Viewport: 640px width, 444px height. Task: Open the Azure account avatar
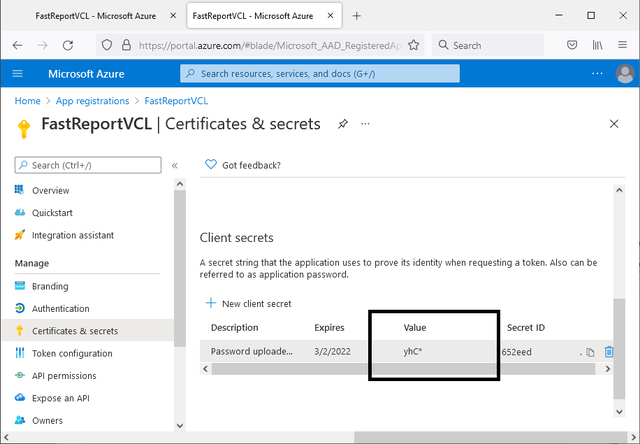click(x=625, y=74)
